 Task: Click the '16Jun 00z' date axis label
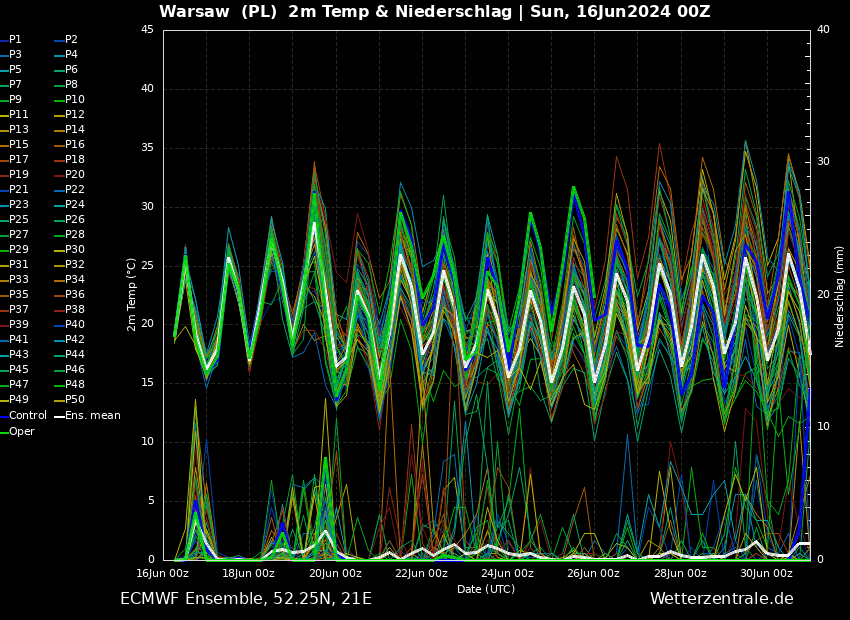[x=163, y=573]
